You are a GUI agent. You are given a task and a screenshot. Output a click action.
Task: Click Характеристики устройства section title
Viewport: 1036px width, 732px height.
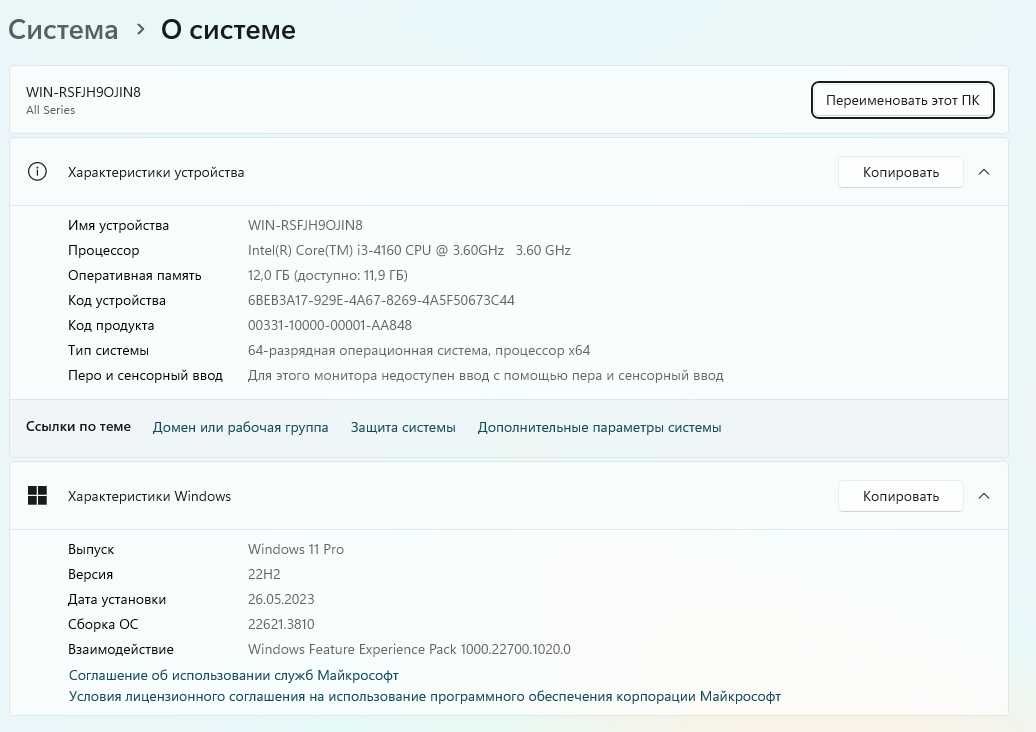coord(156,172)
